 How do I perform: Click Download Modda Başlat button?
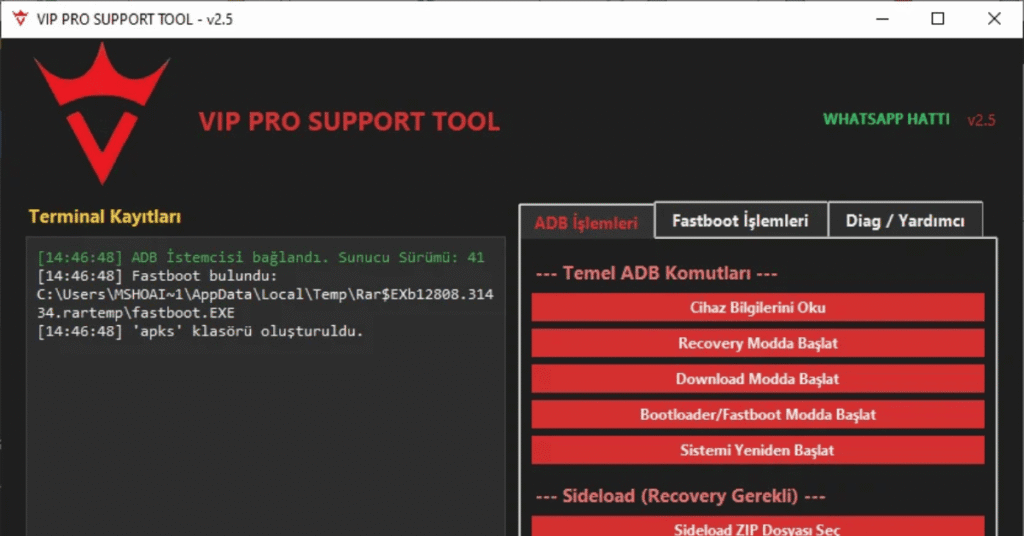point(758,379)
